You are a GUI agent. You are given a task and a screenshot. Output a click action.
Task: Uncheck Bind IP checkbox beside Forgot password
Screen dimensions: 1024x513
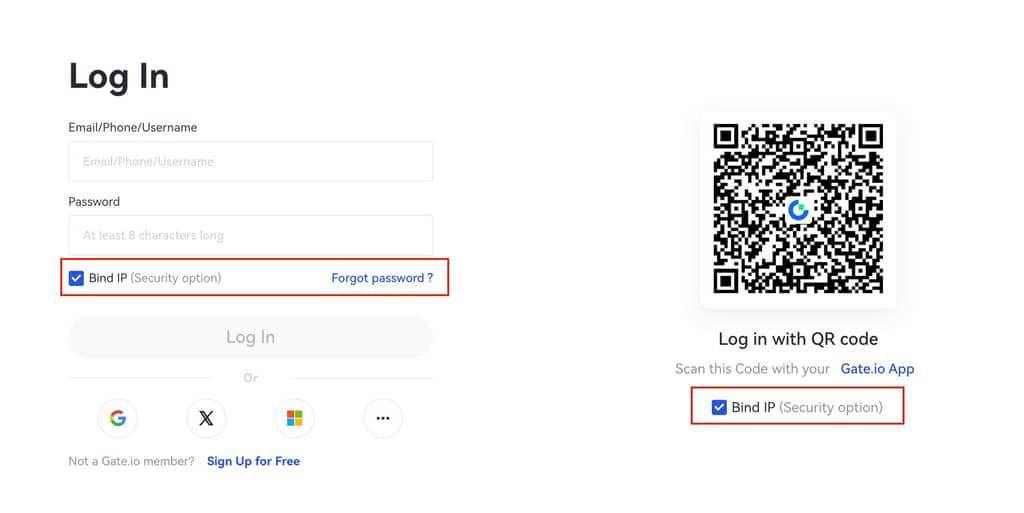tap(77, 278)
